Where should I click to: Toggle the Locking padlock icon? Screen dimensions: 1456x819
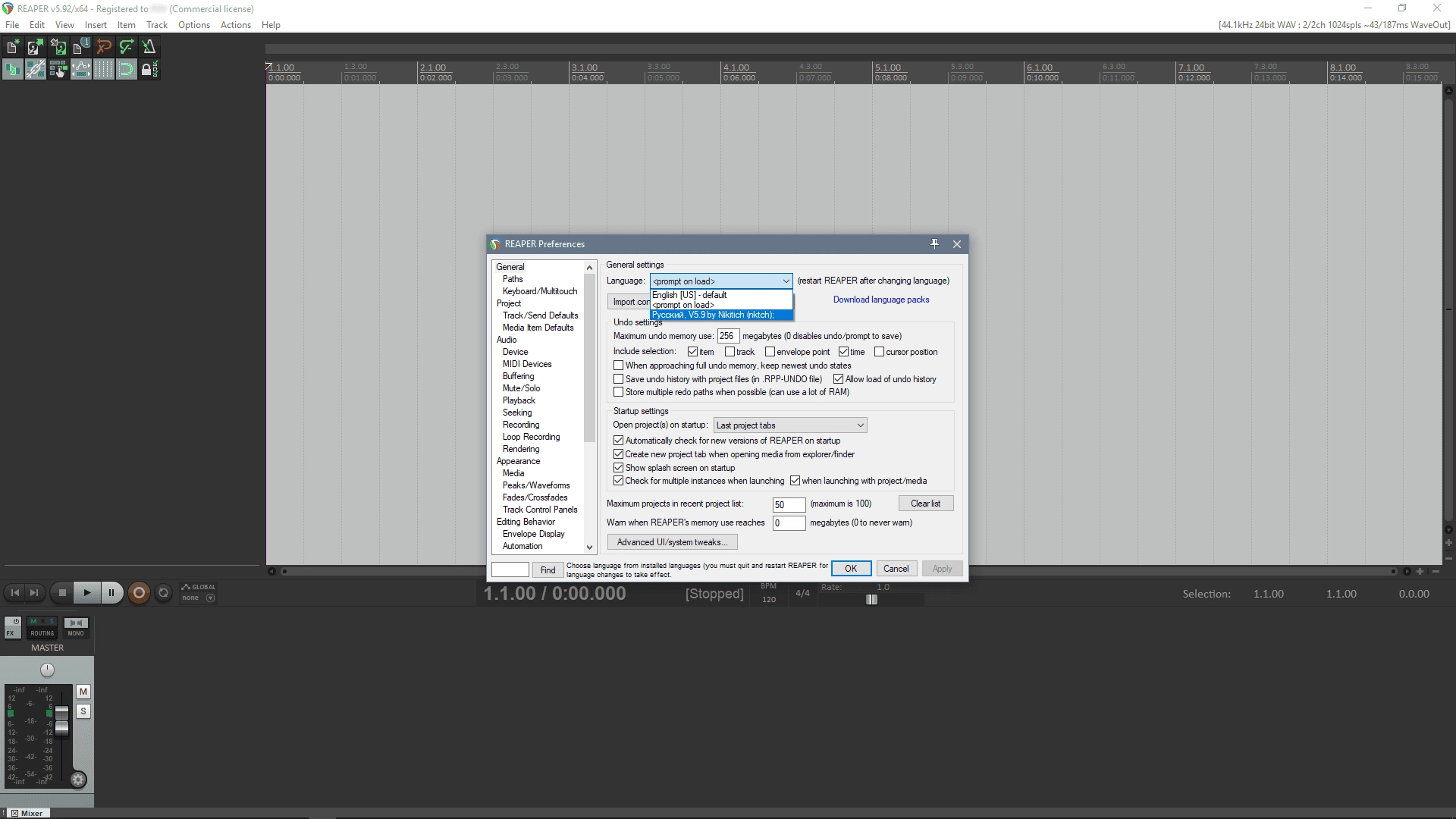point(149,70)
